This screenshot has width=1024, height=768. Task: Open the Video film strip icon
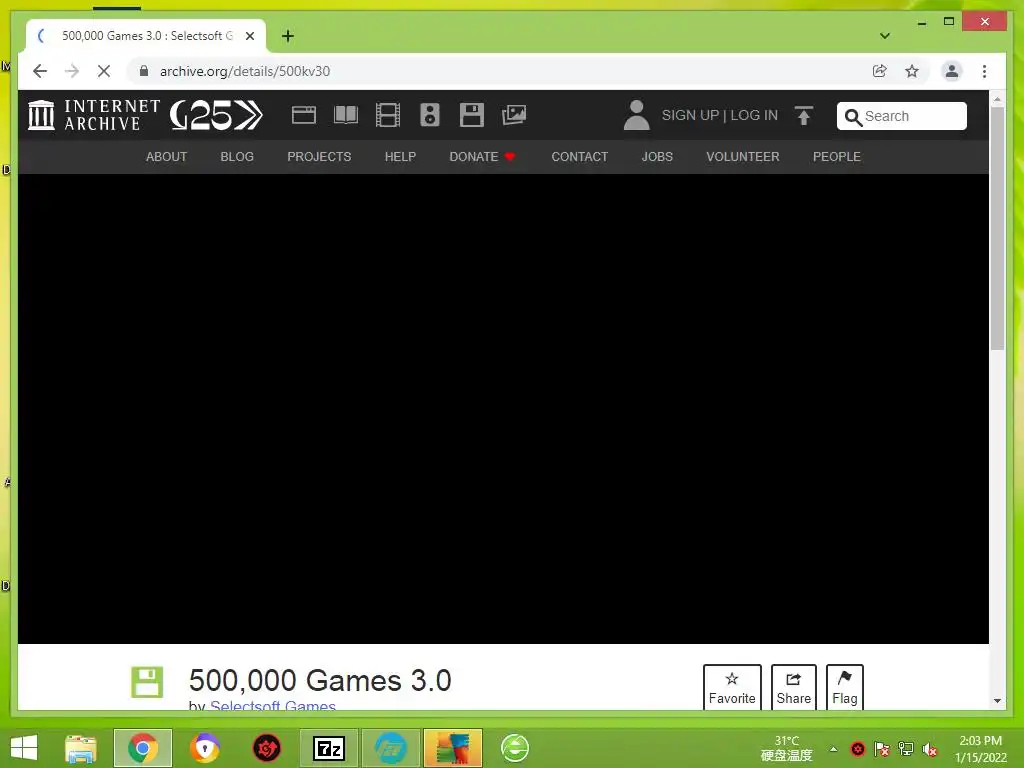388,115
